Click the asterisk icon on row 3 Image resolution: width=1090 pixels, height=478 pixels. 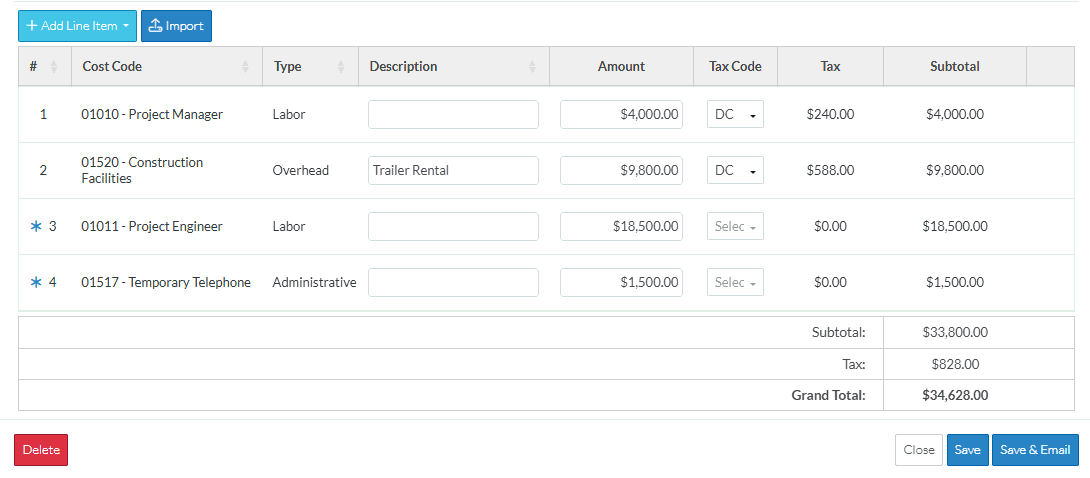click(36, 227)
